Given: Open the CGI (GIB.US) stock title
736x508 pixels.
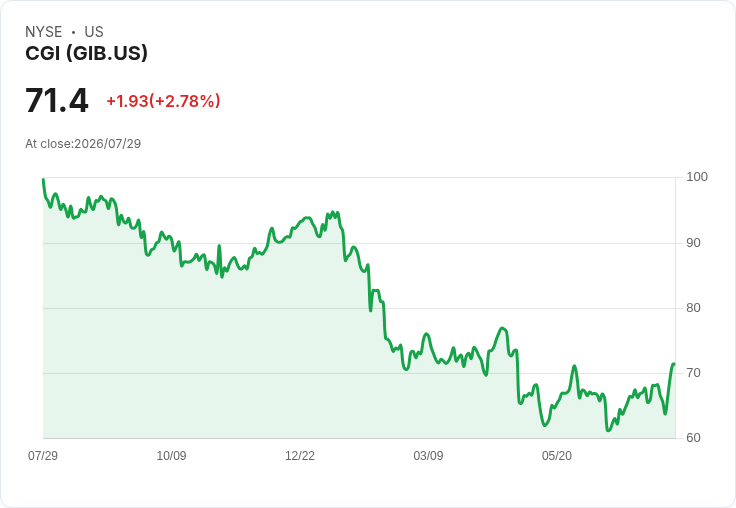Looking at the screenshot, I should click(x=86, y=53).
